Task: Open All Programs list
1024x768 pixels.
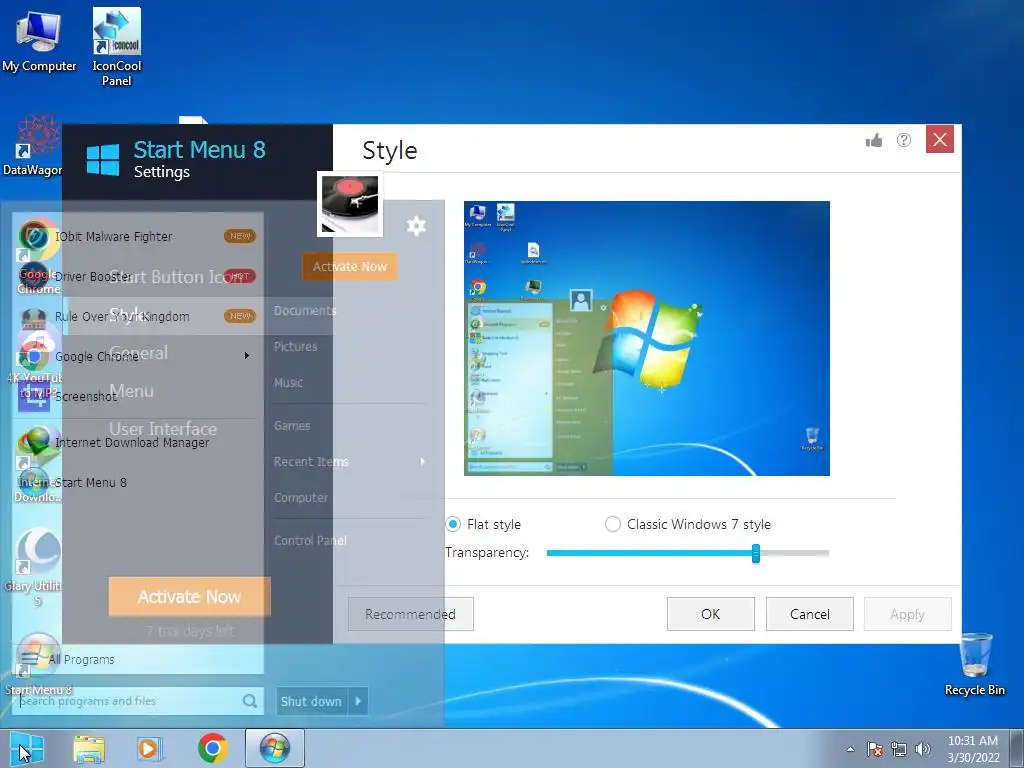Action: point(138,660)
